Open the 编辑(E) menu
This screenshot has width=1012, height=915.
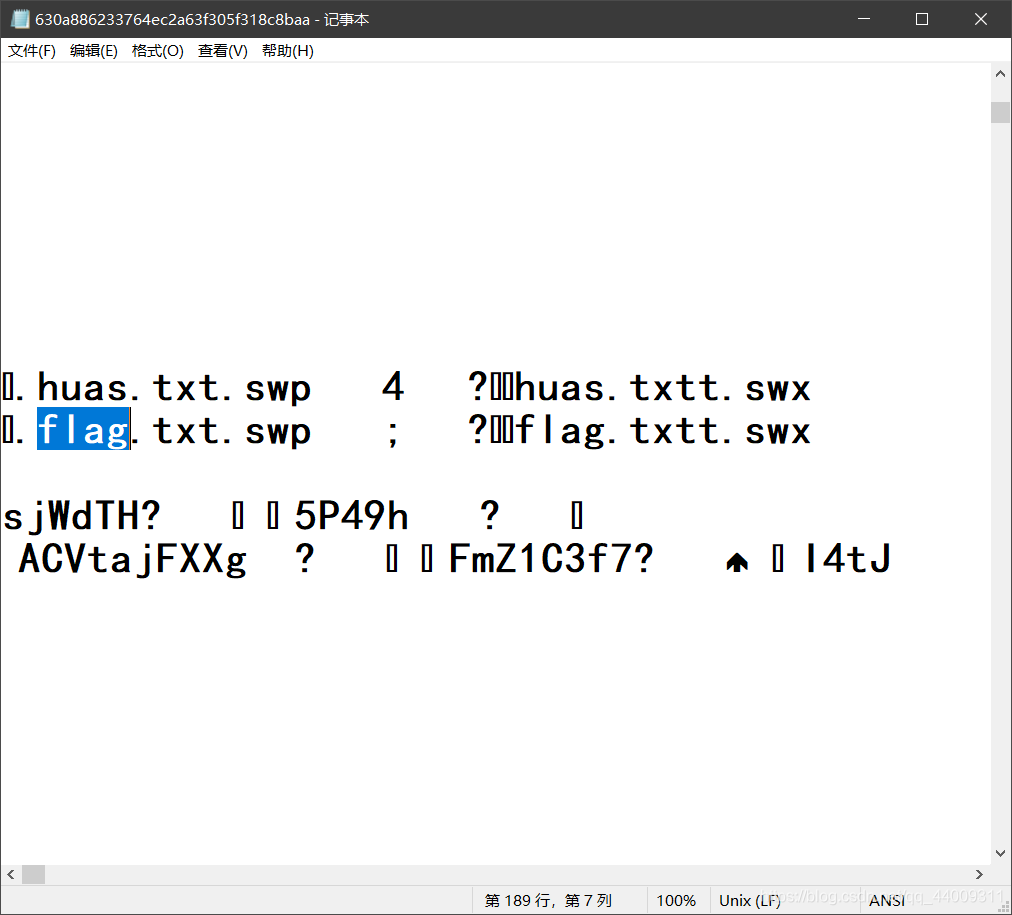tap(94, 50)
